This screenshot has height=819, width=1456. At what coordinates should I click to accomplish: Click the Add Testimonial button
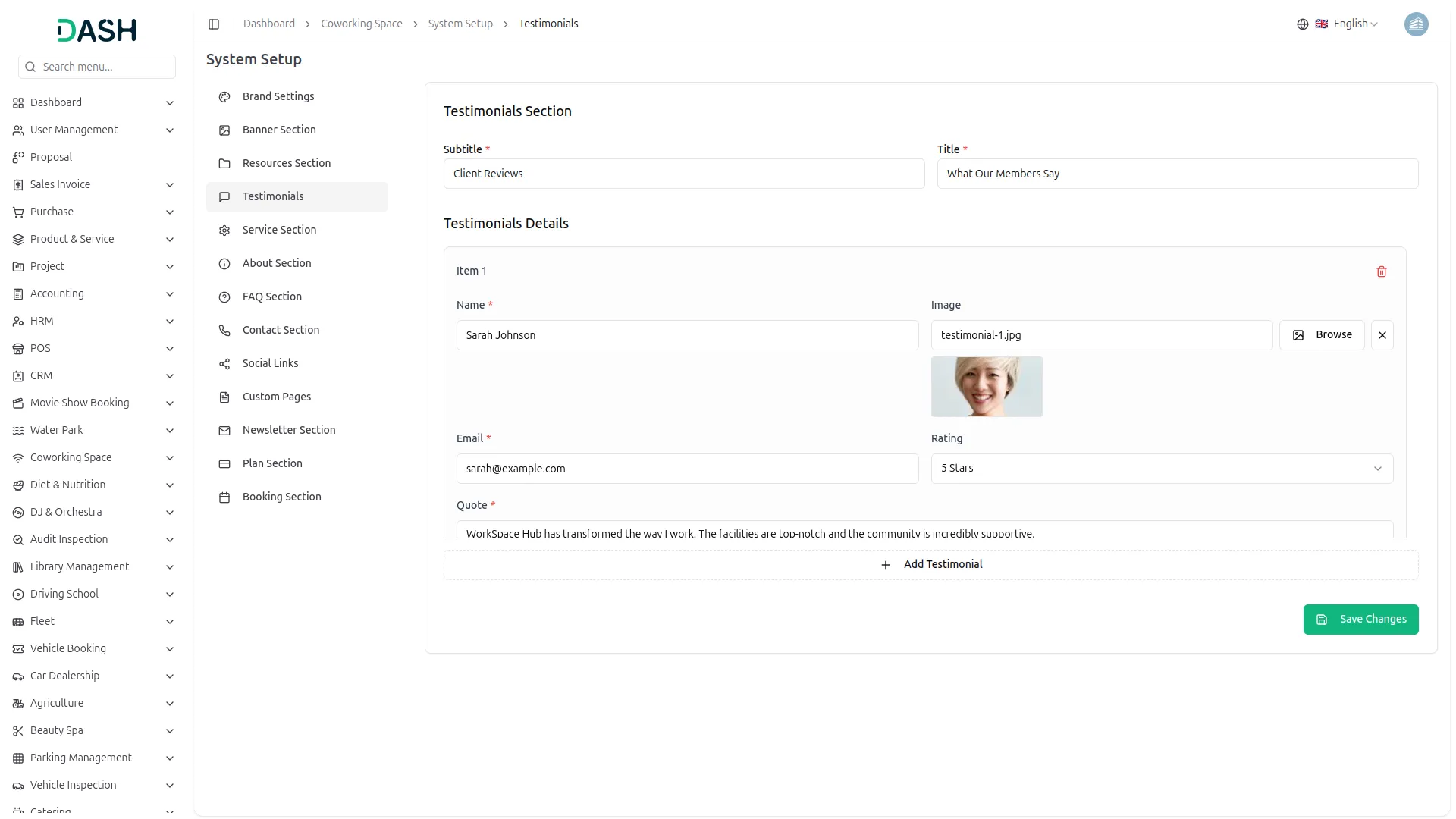(930, 565)
